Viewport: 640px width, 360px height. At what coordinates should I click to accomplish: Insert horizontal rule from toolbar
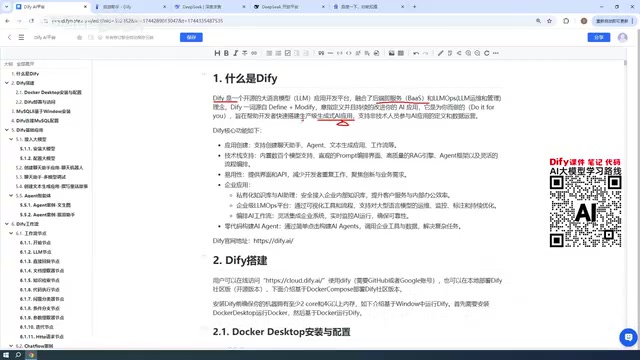330,53
